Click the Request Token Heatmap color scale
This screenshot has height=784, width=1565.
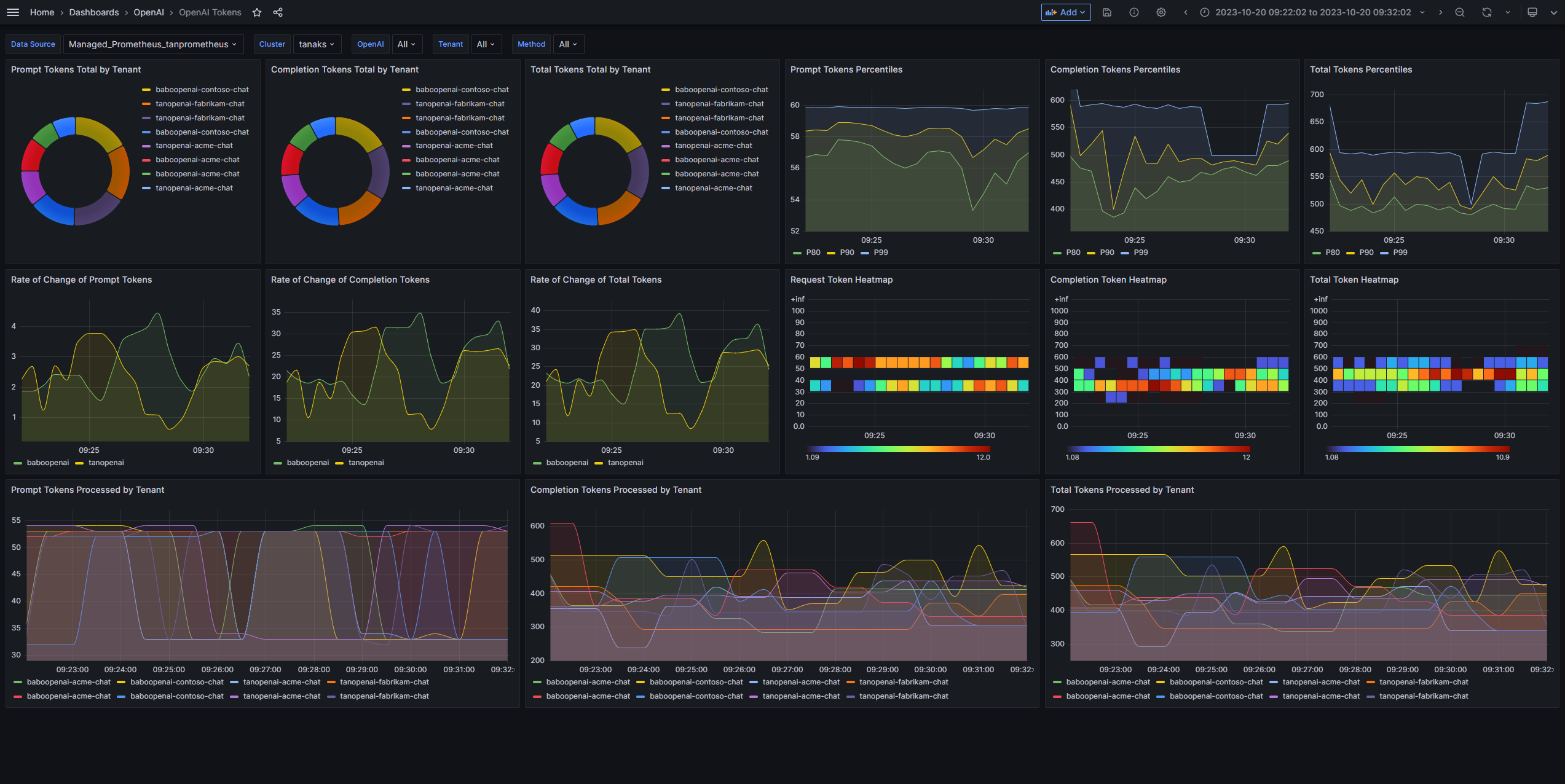click(897, 449)
